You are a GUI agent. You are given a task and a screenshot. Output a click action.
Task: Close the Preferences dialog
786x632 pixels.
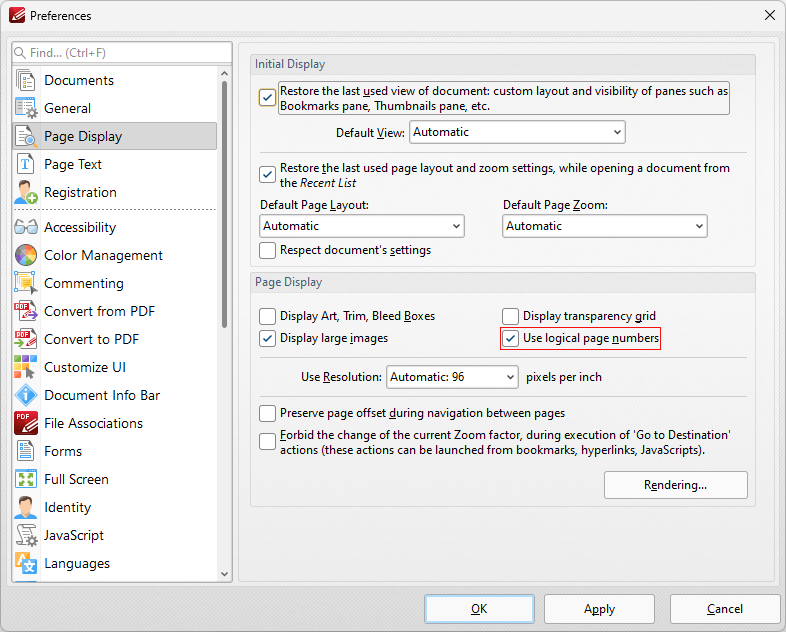[770, 16]
